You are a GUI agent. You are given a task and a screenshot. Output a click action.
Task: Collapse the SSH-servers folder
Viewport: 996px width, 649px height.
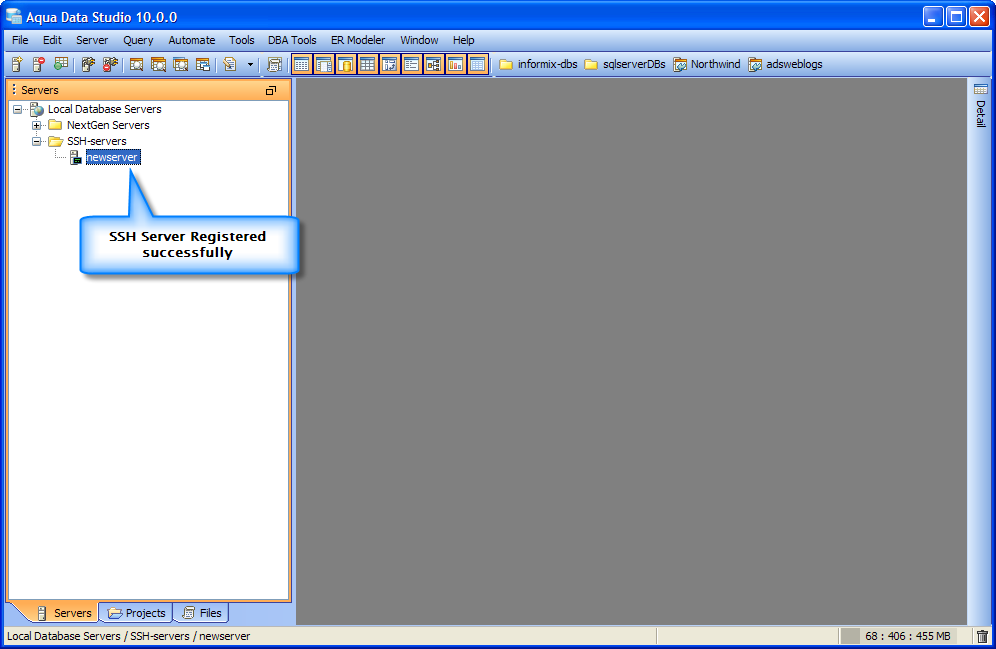(37, 141)
